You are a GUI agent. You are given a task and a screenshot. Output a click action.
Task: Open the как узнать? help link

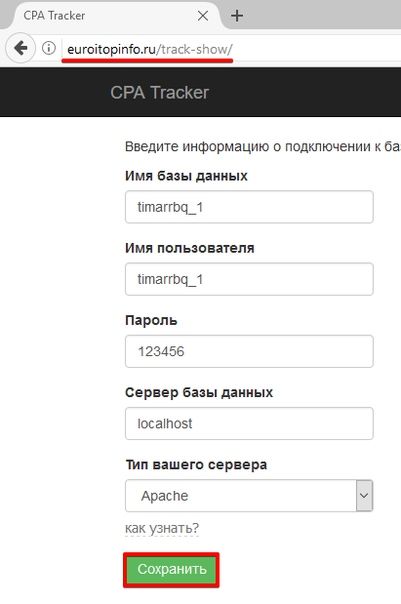tap(162, 528)
